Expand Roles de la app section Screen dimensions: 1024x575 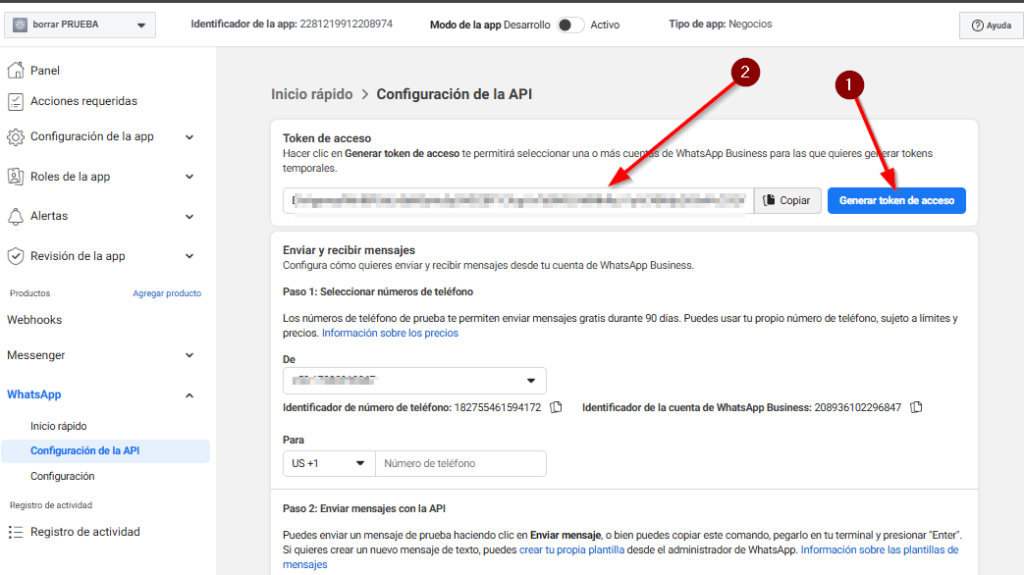(189, 177)
